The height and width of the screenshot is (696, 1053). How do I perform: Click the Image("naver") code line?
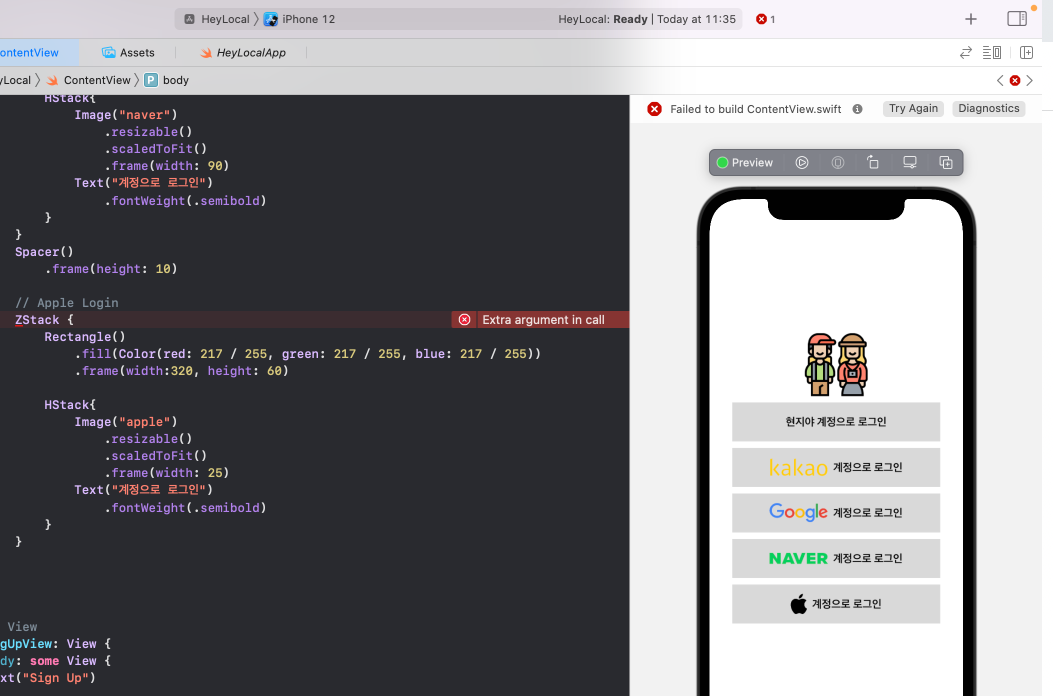coord(126,115)
